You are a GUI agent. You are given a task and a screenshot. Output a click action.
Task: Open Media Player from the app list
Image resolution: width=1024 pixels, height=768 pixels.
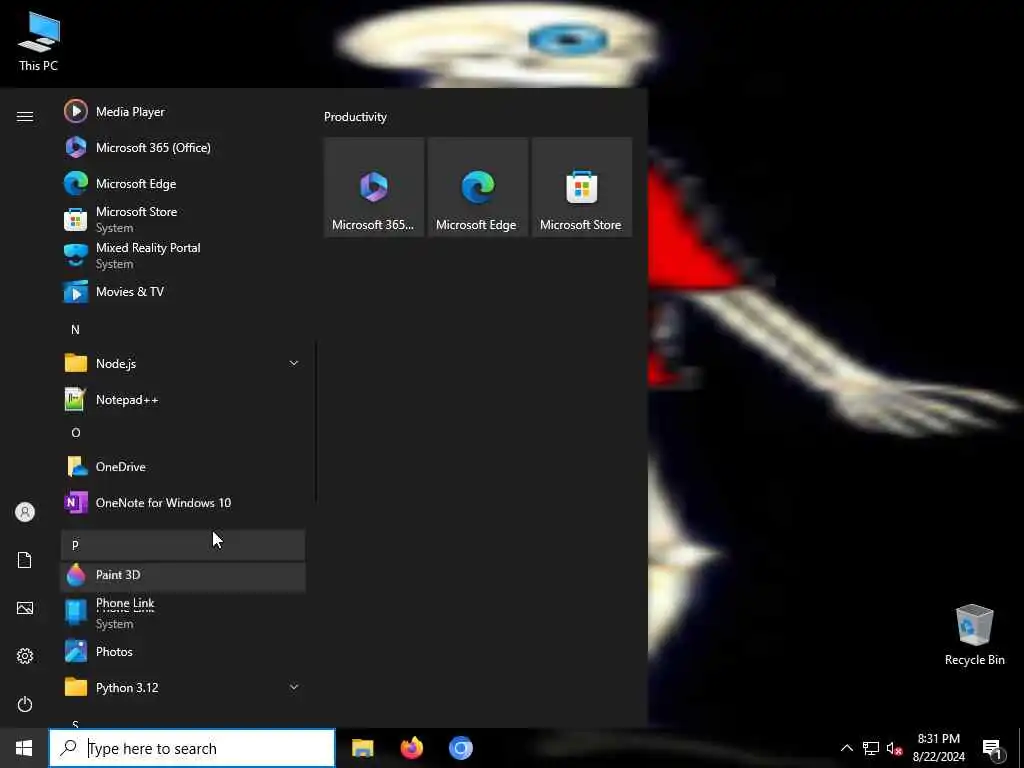tap(183, 112)
